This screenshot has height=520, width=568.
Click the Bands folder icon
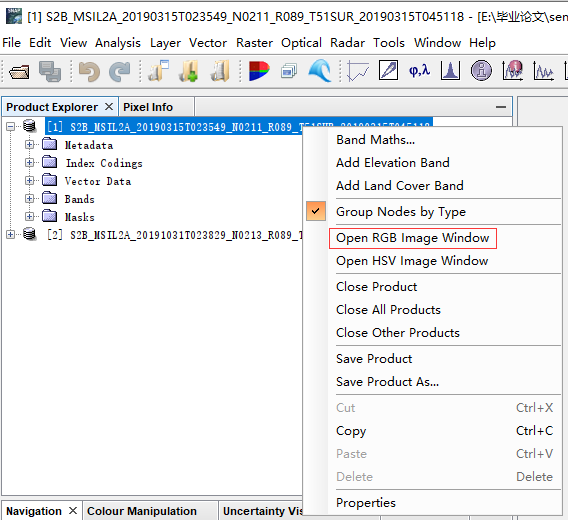tap(49, 198)
